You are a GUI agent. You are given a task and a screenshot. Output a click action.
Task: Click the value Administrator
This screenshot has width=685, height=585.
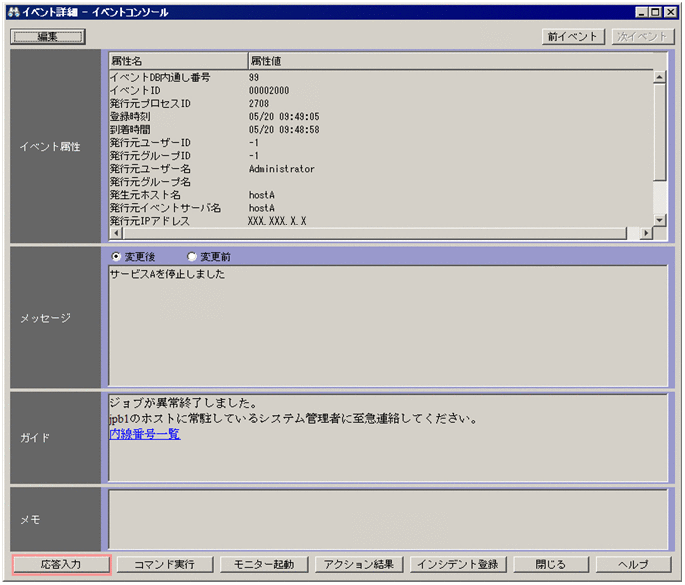pyautogui.click(x=282, y=169)
